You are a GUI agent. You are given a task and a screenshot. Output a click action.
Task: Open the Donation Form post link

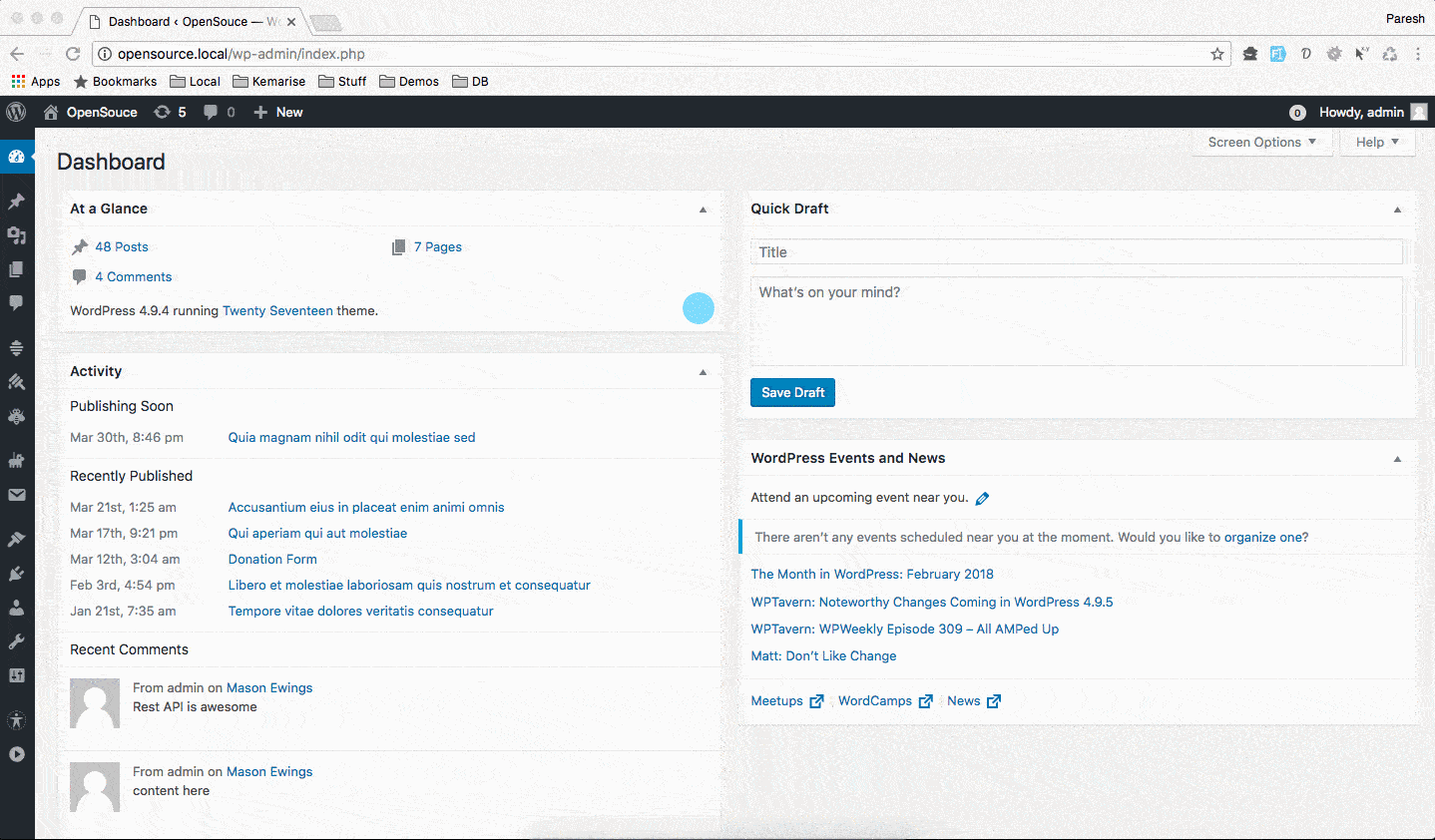[272, 559]
